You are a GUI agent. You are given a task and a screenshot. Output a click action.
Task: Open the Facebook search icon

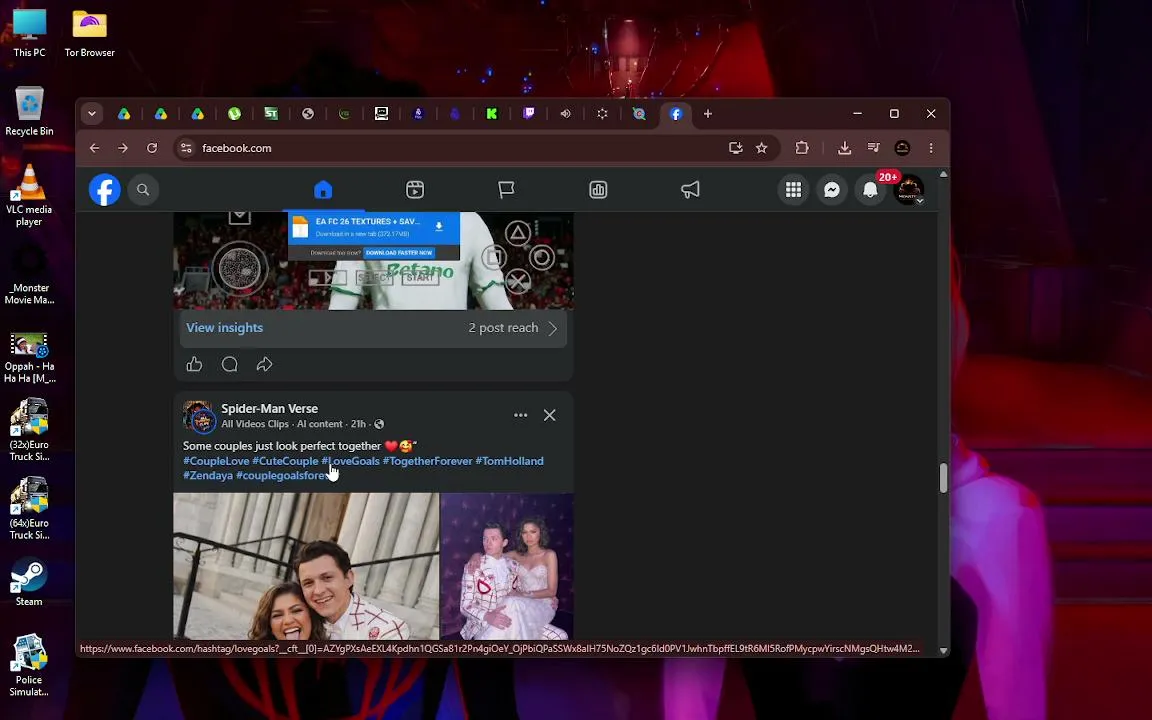143,190
